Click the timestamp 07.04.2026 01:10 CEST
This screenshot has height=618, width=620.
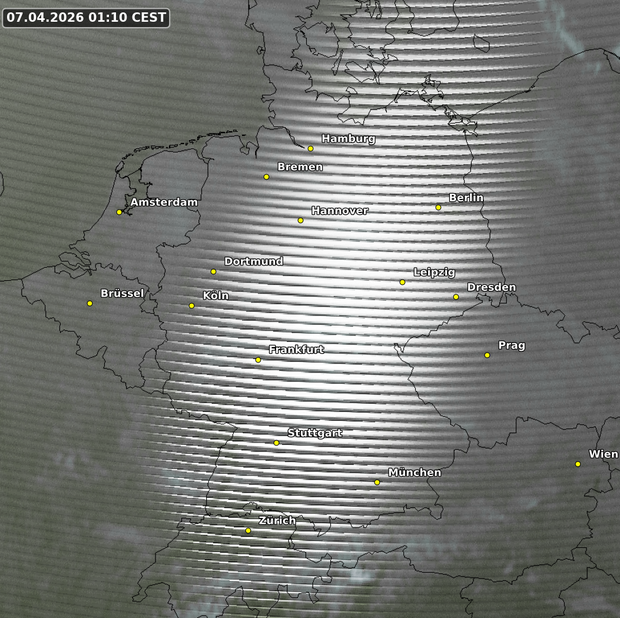(x=87, y=18)
